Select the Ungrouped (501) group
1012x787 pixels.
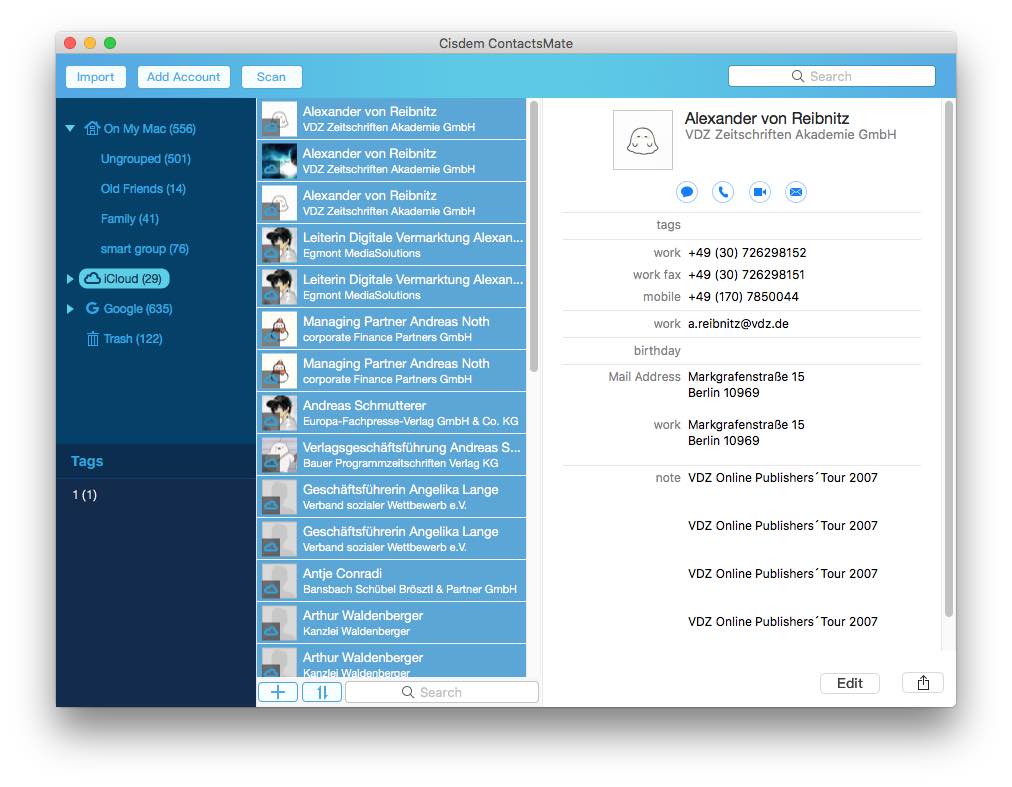click(145, 159)
